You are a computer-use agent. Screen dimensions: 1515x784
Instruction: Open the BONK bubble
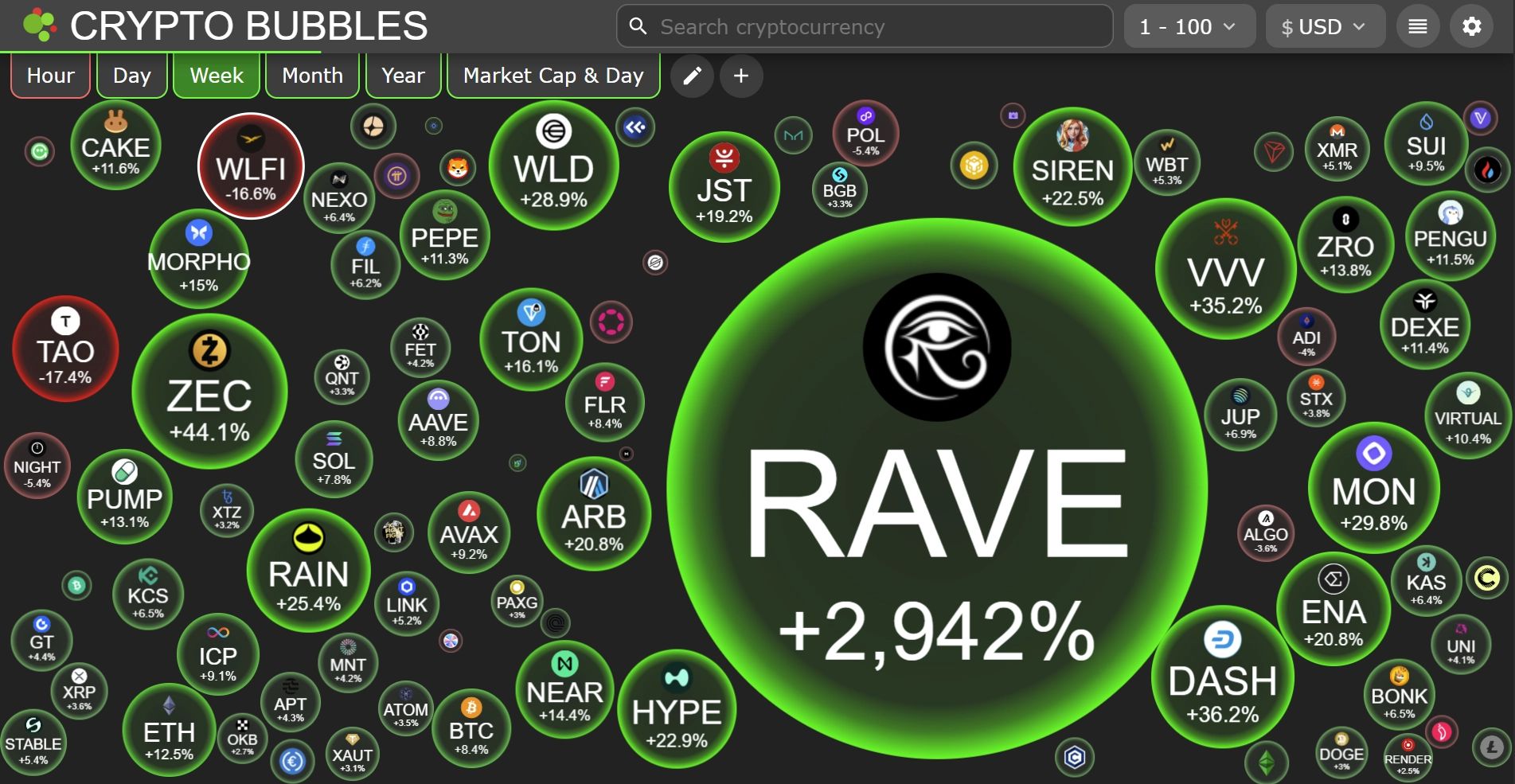tap(1399, 693)
